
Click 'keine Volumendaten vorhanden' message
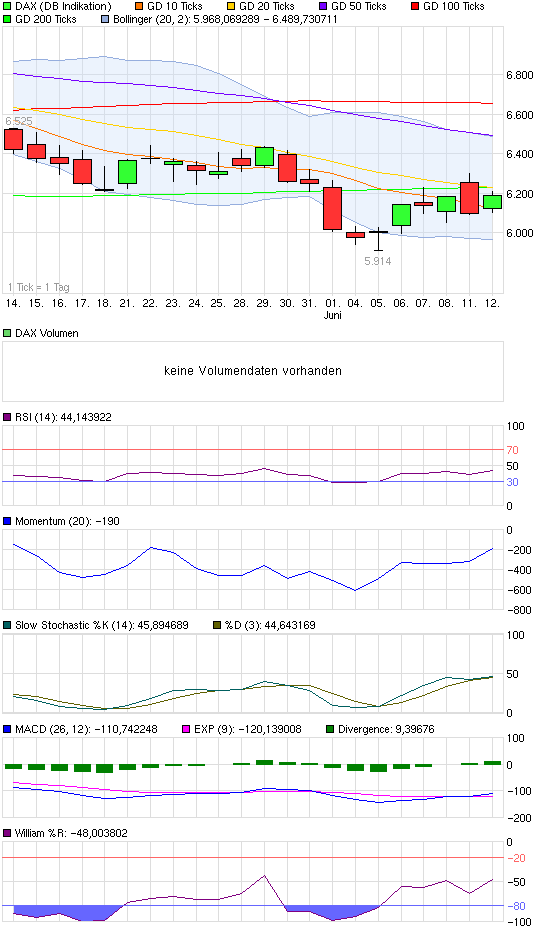[x=253, y=371]
